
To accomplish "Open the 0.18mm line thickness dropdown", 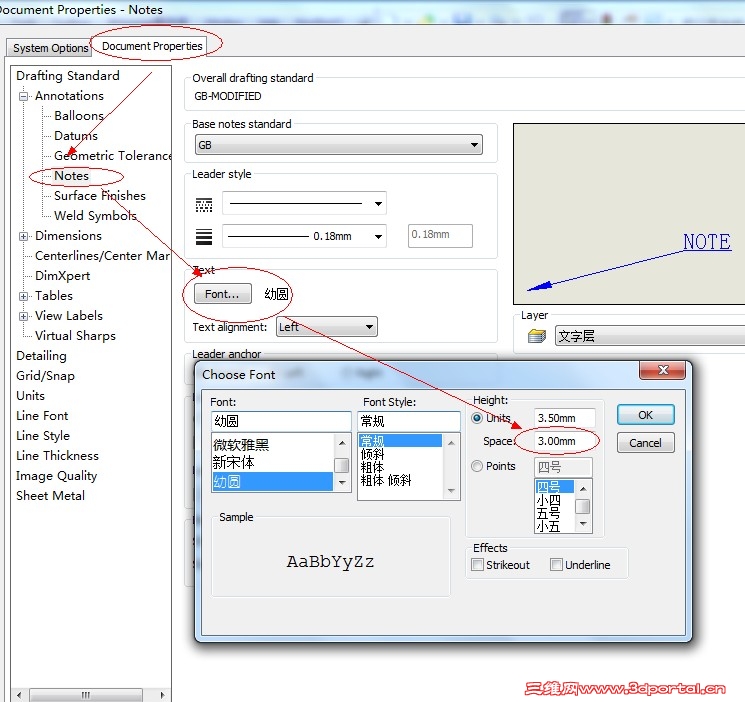I will 304,236.
